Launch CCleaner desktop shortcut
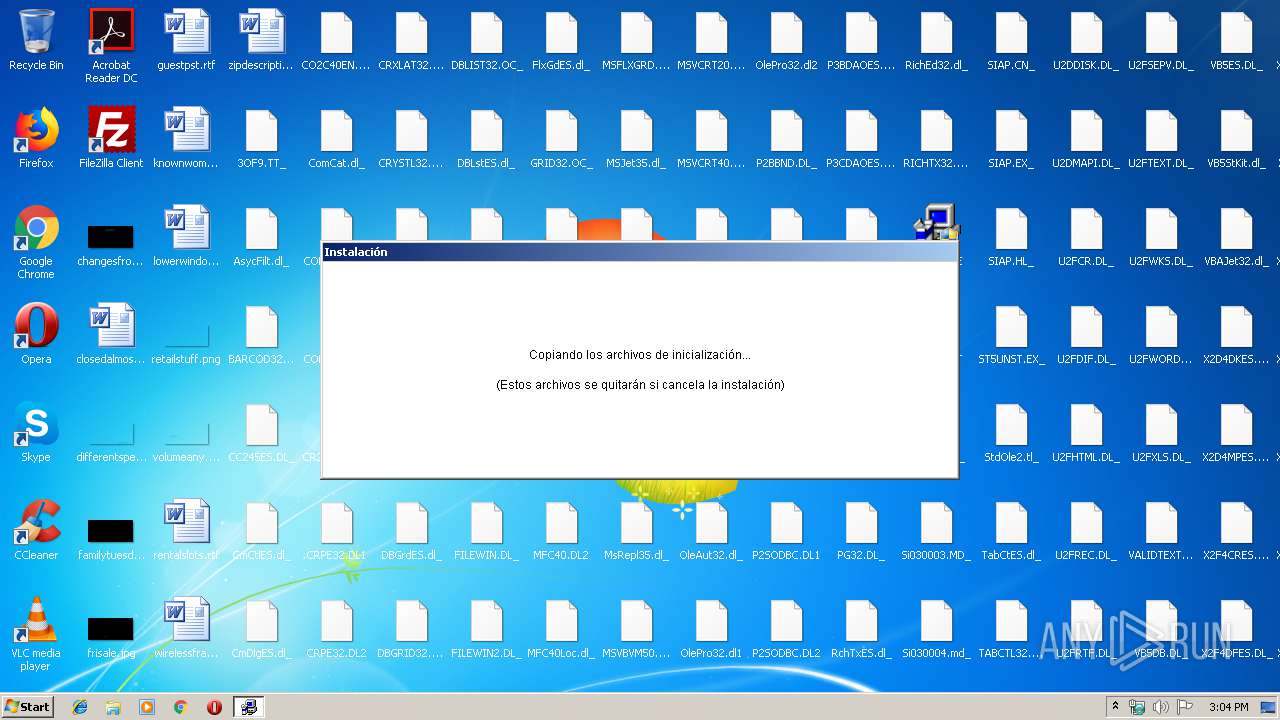Screen dimensions: 1280x720 click(x=36, y=530)
